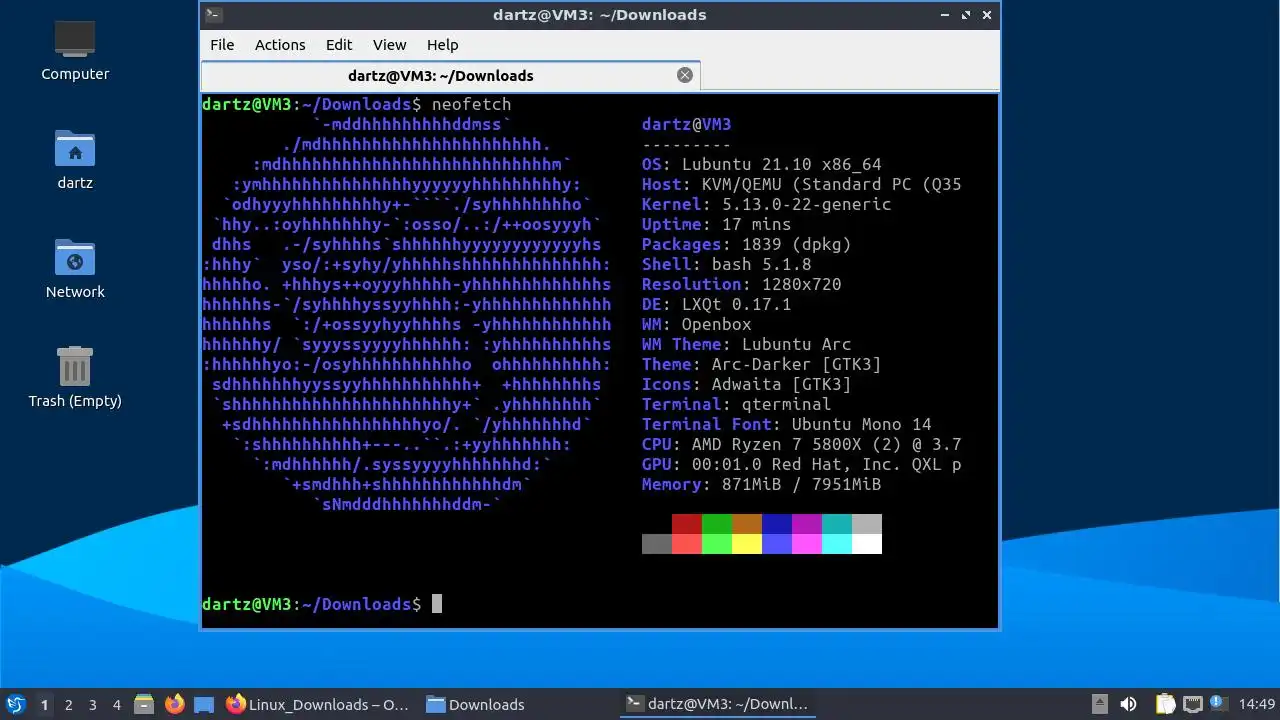
Task: Click the 'Packages: 1839 (dpkg)' line
Action: [747, 244]
